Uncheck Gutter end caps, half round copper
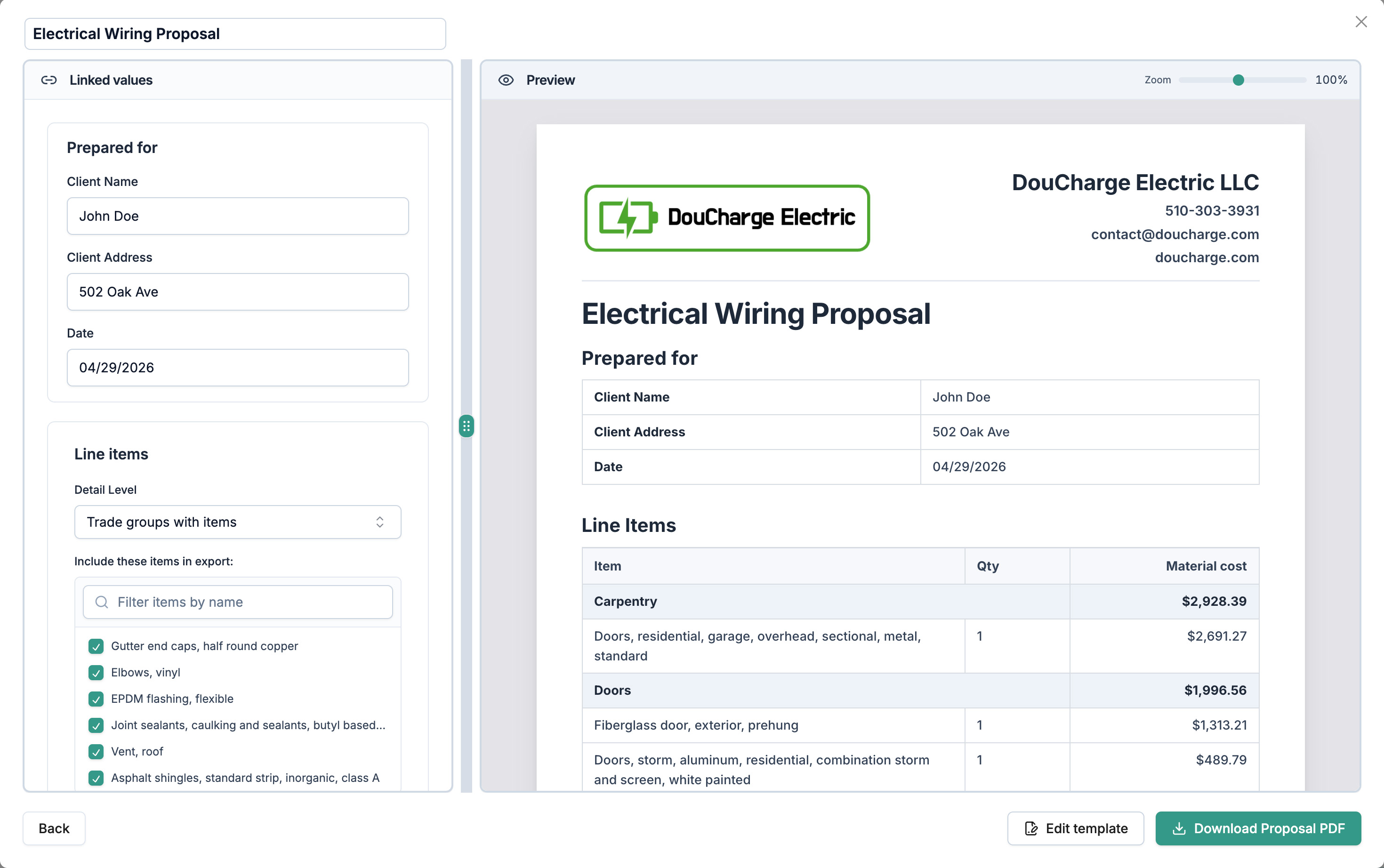The image size is (1384, 868). point(96,646)
